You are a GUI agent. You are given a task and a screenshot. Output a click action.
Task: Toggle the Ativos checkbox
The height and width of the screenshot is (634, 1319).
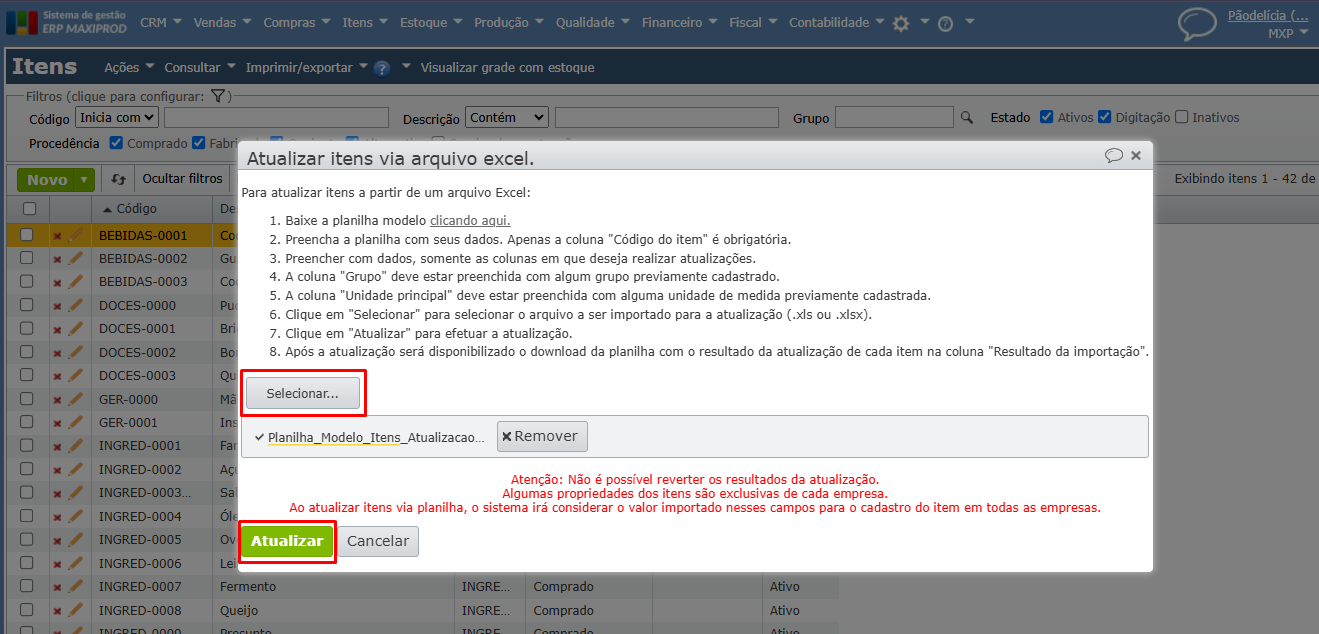pos(1046,117)
